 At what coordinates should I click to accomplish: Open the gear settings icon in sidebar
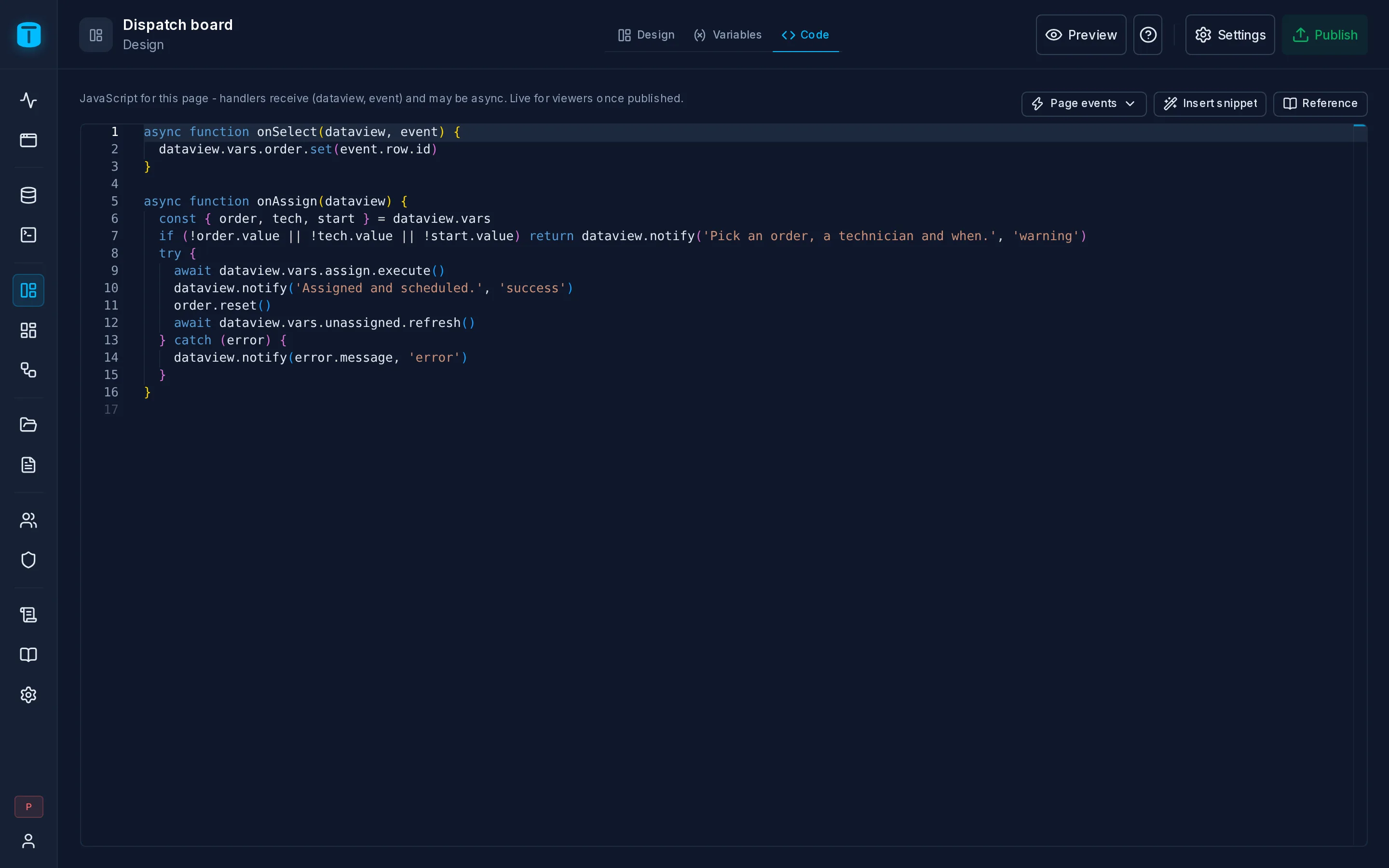pos(29,694)
